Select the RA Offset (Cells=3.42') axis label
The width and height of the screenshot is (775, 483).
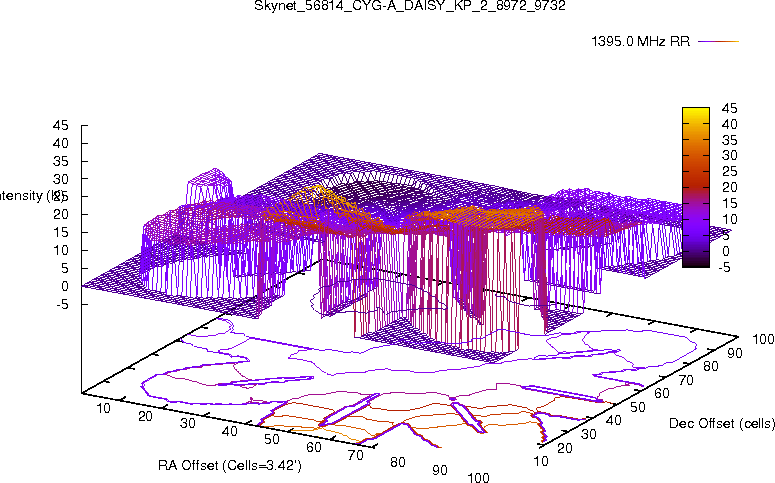(230, 465)
